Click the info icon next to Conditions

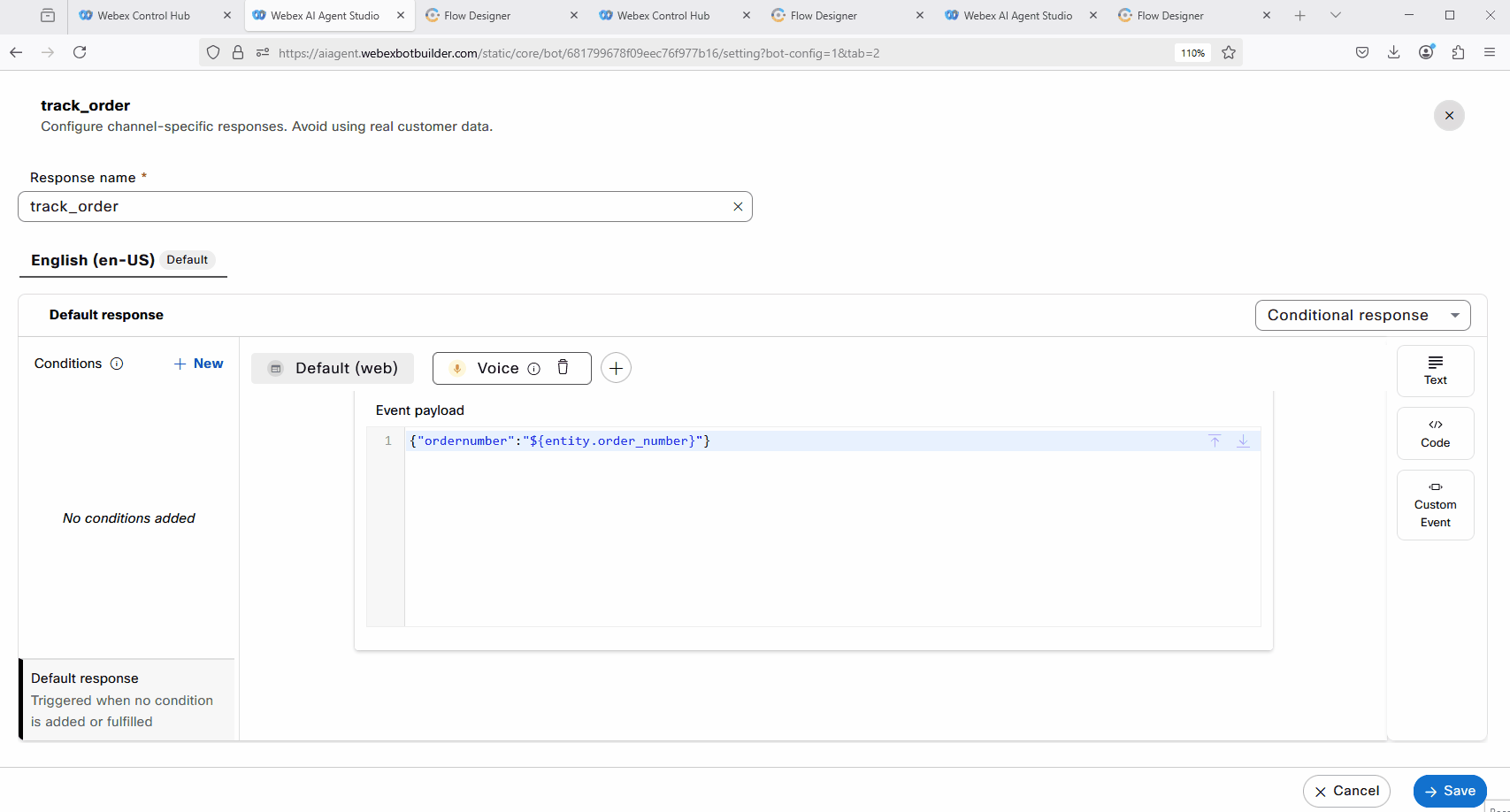coord(117,364)
